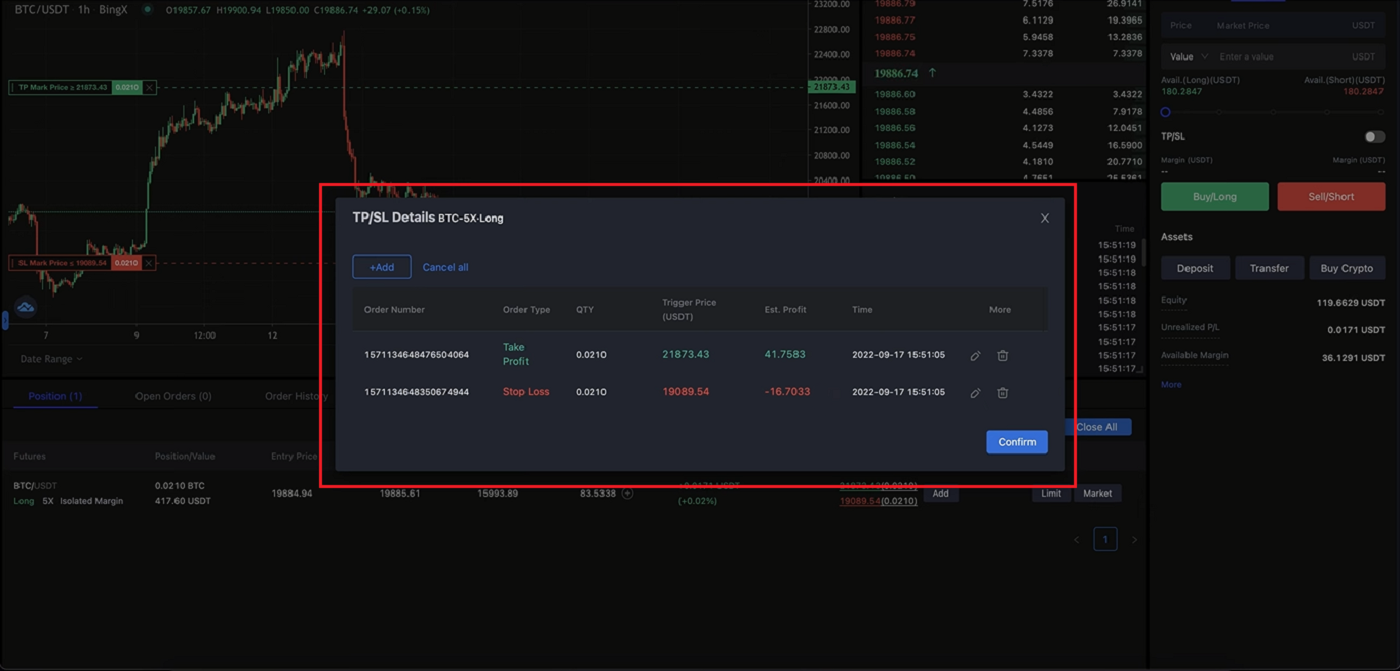Open the chart style mountain icon on the chart
Screen dimensions: 1400x671
[25, 307]
